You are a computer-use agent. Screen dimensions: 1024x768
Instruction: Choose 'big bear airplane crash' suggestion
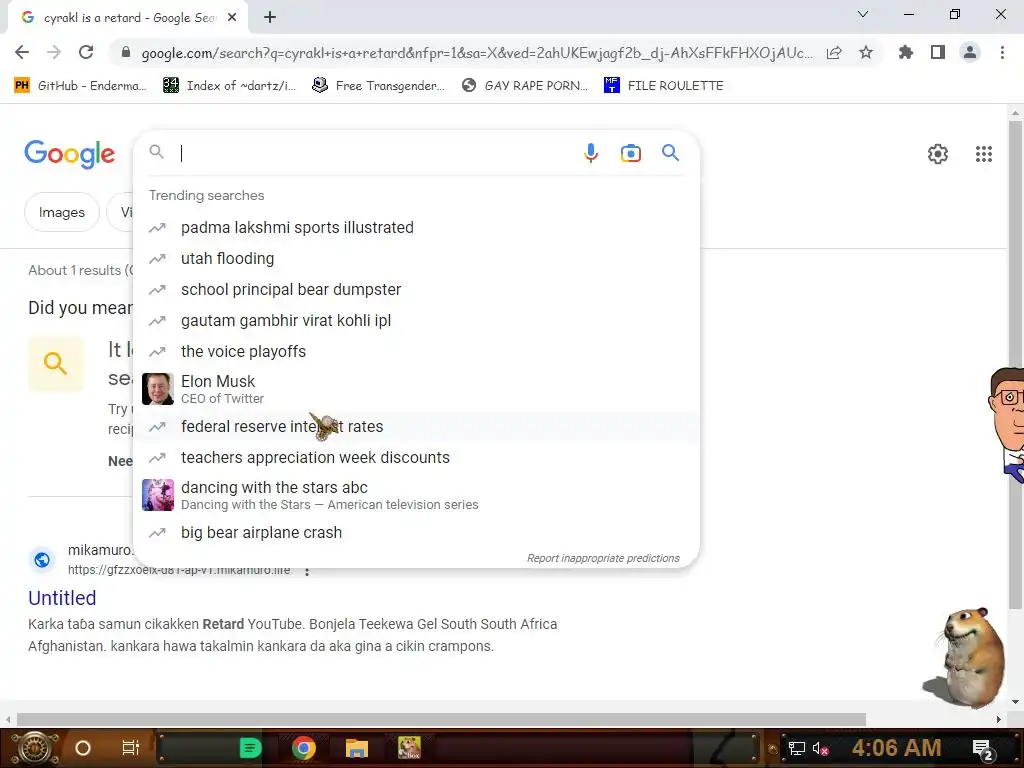click(x=416, y=533)
